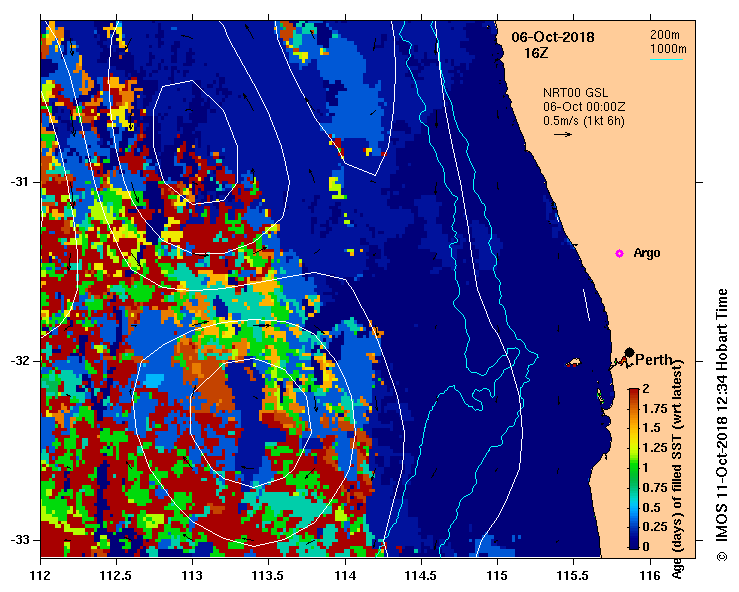Click the '115' longitude axis label
Viewport: 739px width, 592px height.
coord(497,576)
